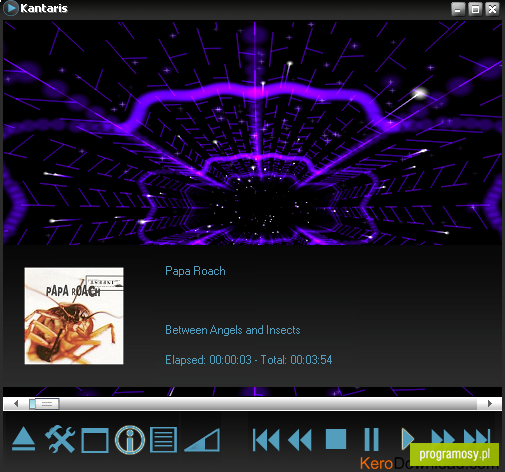
Task: Skip to previous track
Action: coord(266,440)
